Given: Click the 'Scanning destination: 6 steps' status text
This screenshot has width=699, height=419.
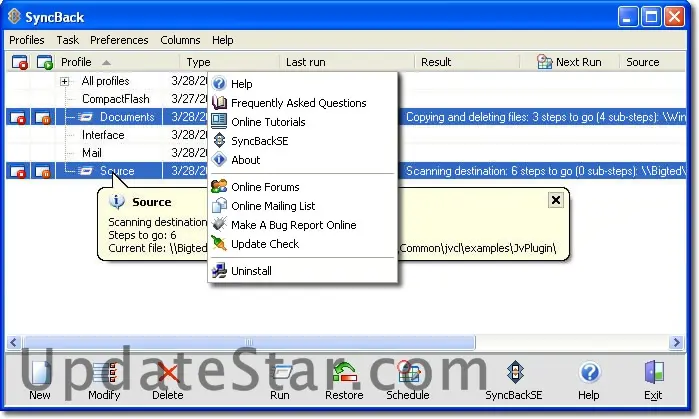Looking at the screenshot, I should 546,171.
